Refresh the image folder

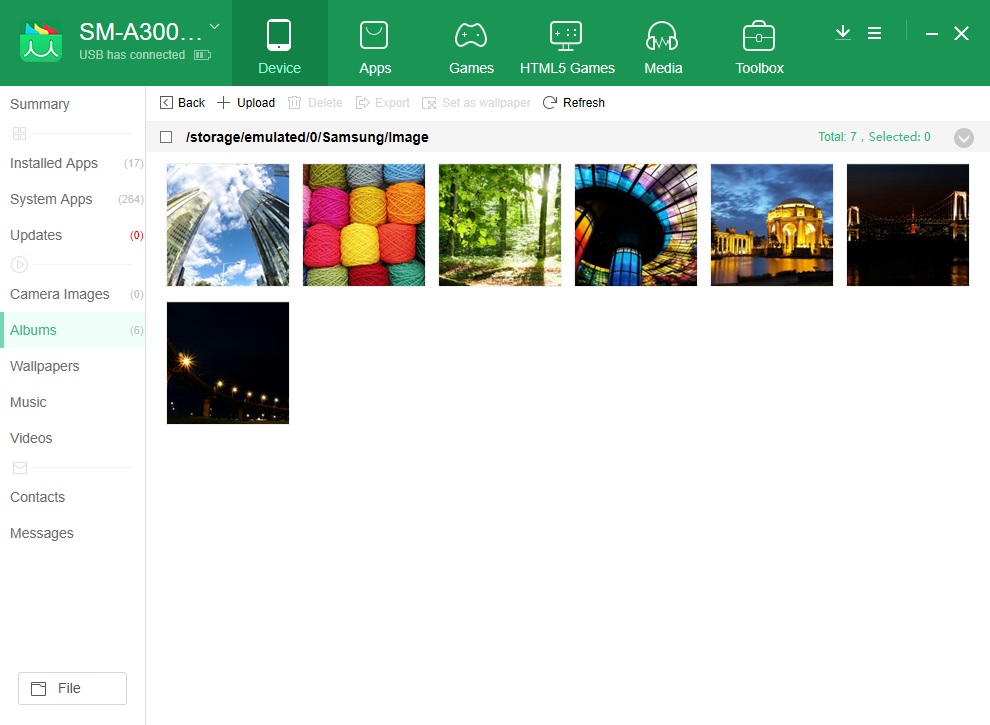click(573, 102)
